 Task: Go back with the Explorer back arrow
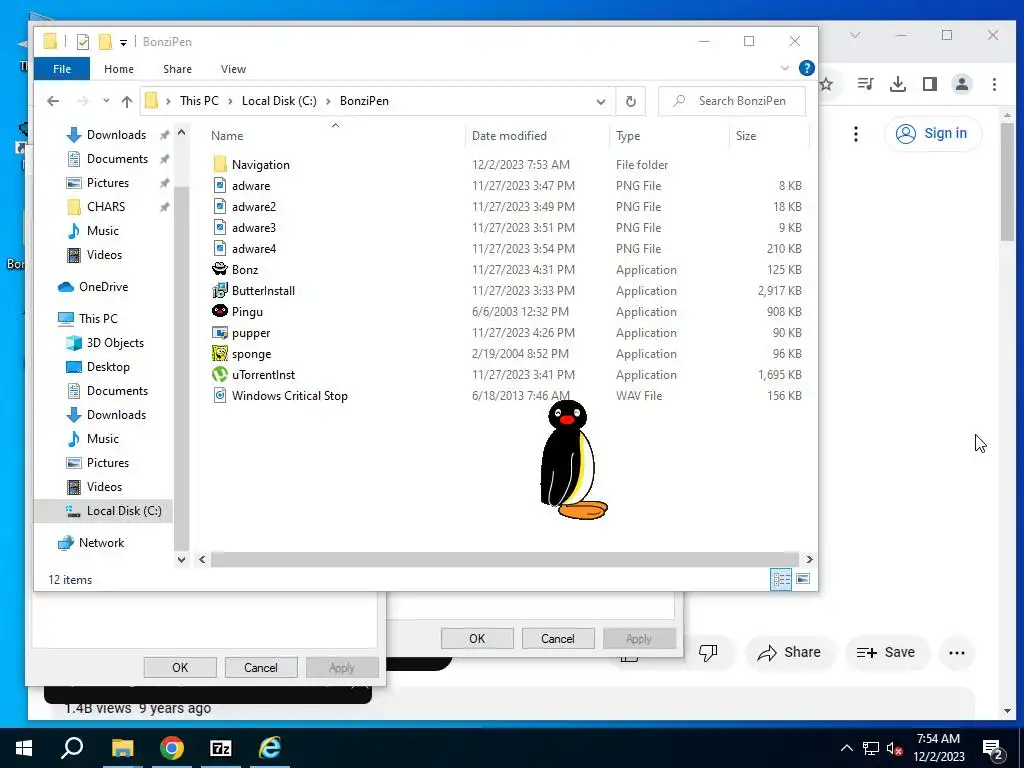(x=53, y=101)
